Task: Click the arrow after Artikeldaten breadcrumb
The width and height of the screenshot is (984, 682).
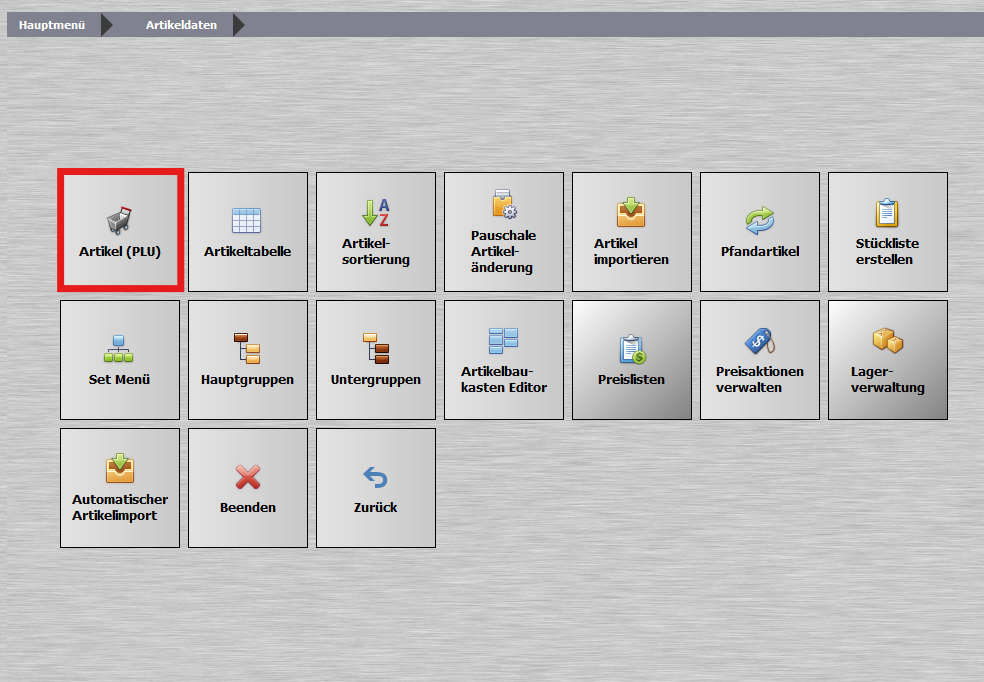Action: pos(238,24)
